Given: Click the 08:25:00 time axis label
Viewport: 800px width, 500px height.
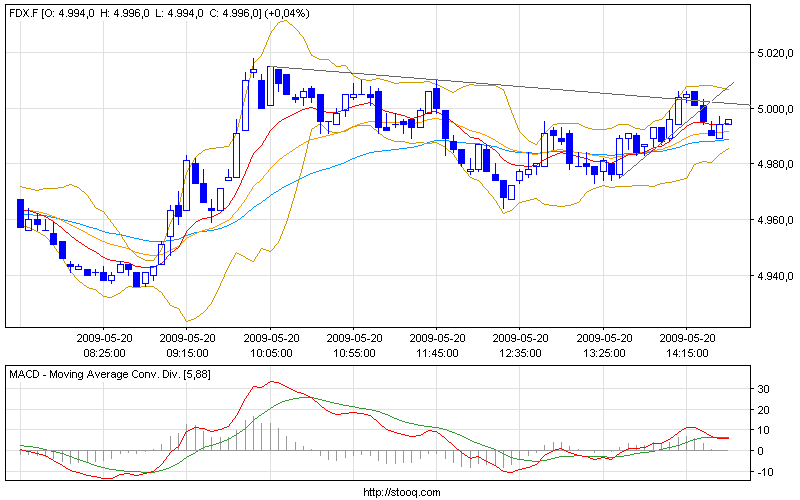Looking at the screenshot, I should pos(104,353).
